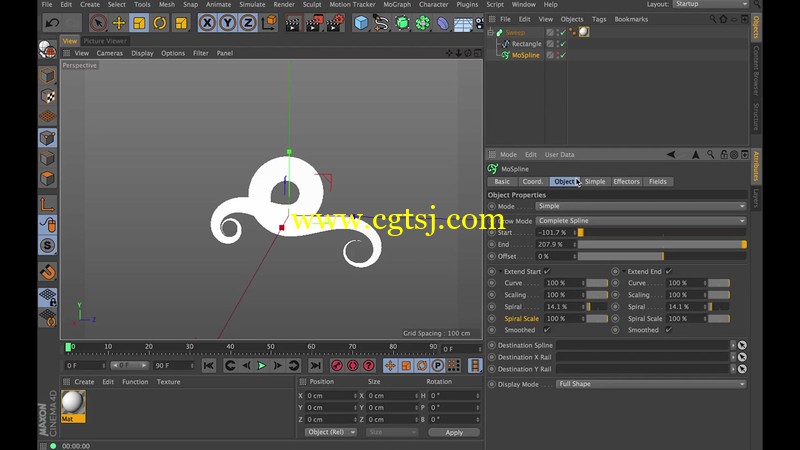Go to end of timeline
The image size is (800, 450).
[x=315, y=365]
